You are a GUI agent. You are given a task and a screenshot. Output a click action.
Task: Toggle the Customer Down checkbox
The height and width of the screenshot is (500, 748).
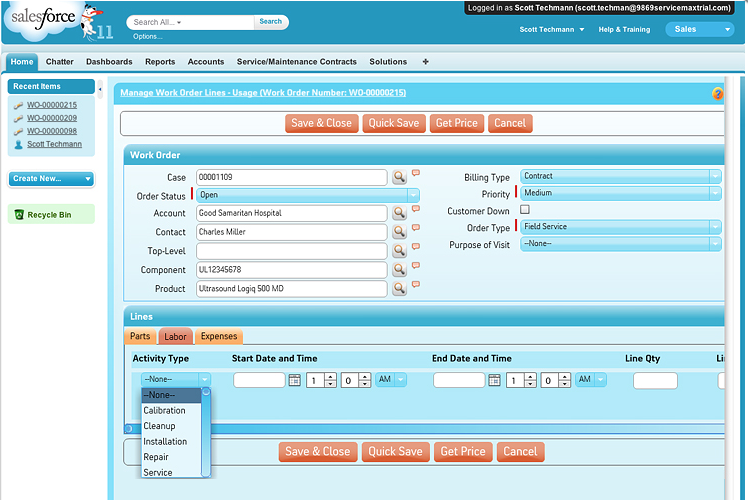click(x=525, y=209)
